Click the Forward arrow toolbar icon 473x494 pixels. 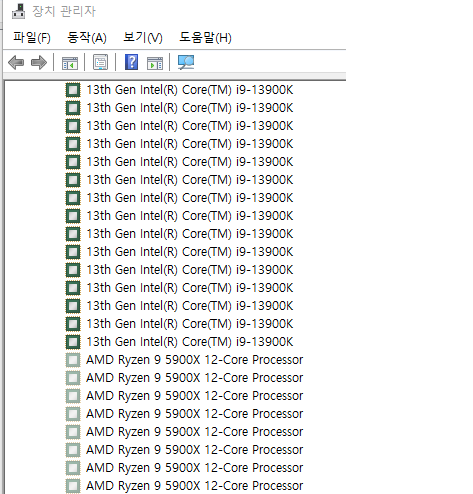click(x=39, y=62)
